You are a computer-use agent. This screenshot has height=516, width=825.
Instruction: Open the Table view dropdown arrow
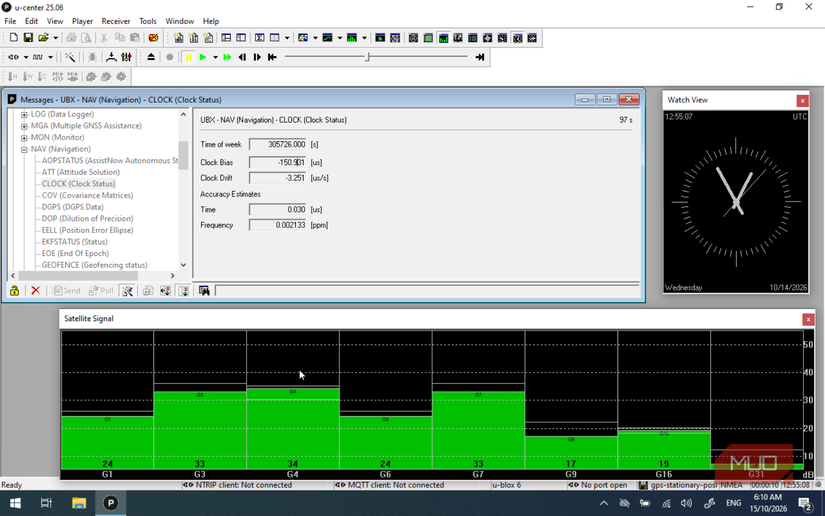(287, 38)
